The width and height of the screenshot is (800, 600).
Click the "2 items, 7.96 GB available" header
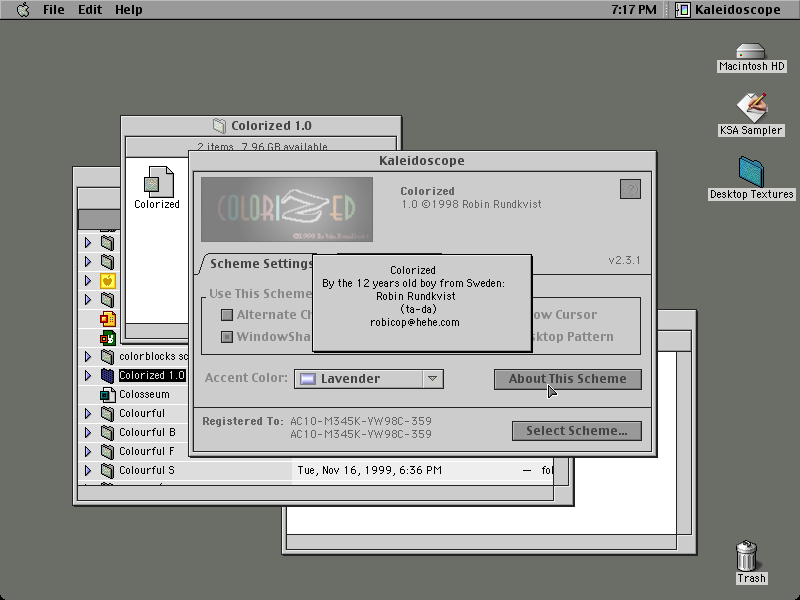pos(262,147)
